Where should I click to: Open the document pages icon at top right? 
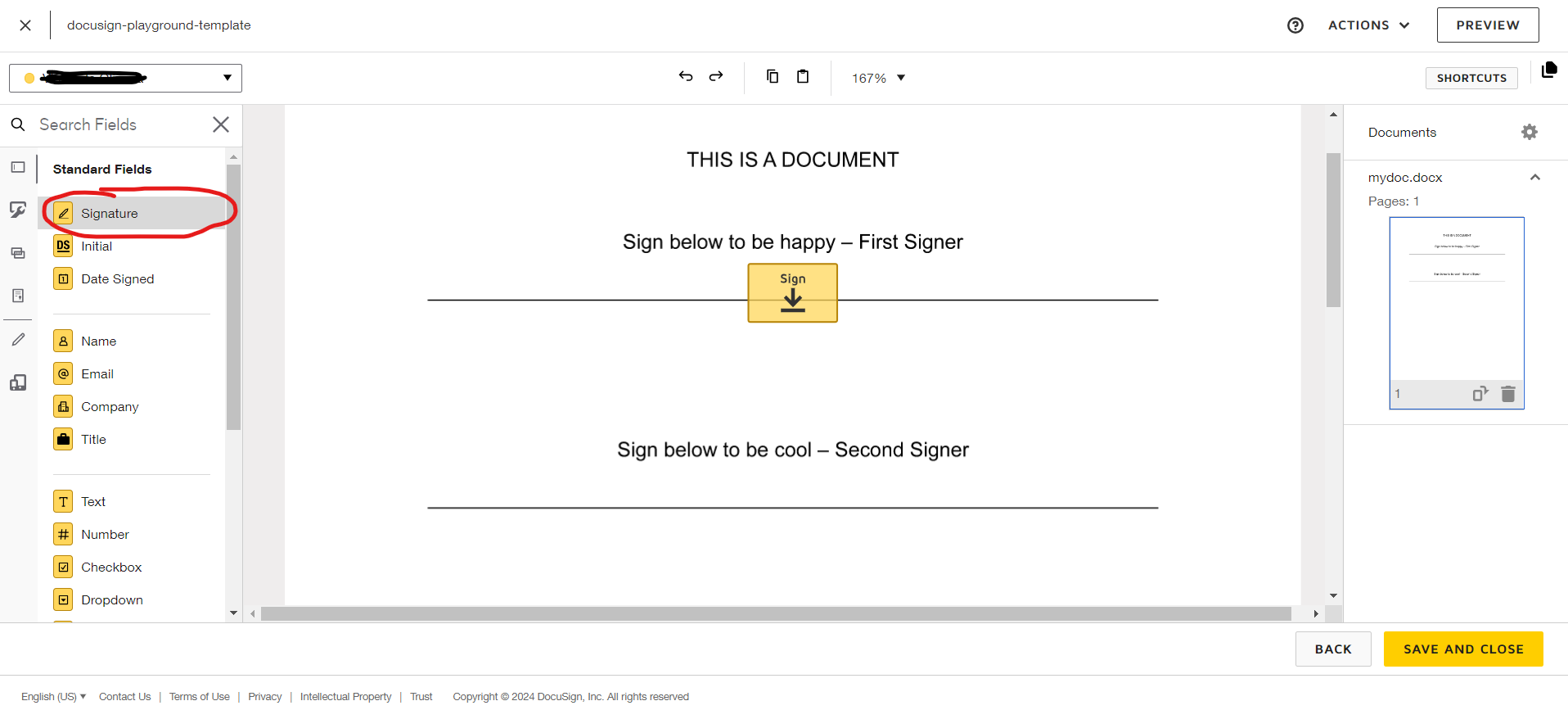pos(1548,70)
